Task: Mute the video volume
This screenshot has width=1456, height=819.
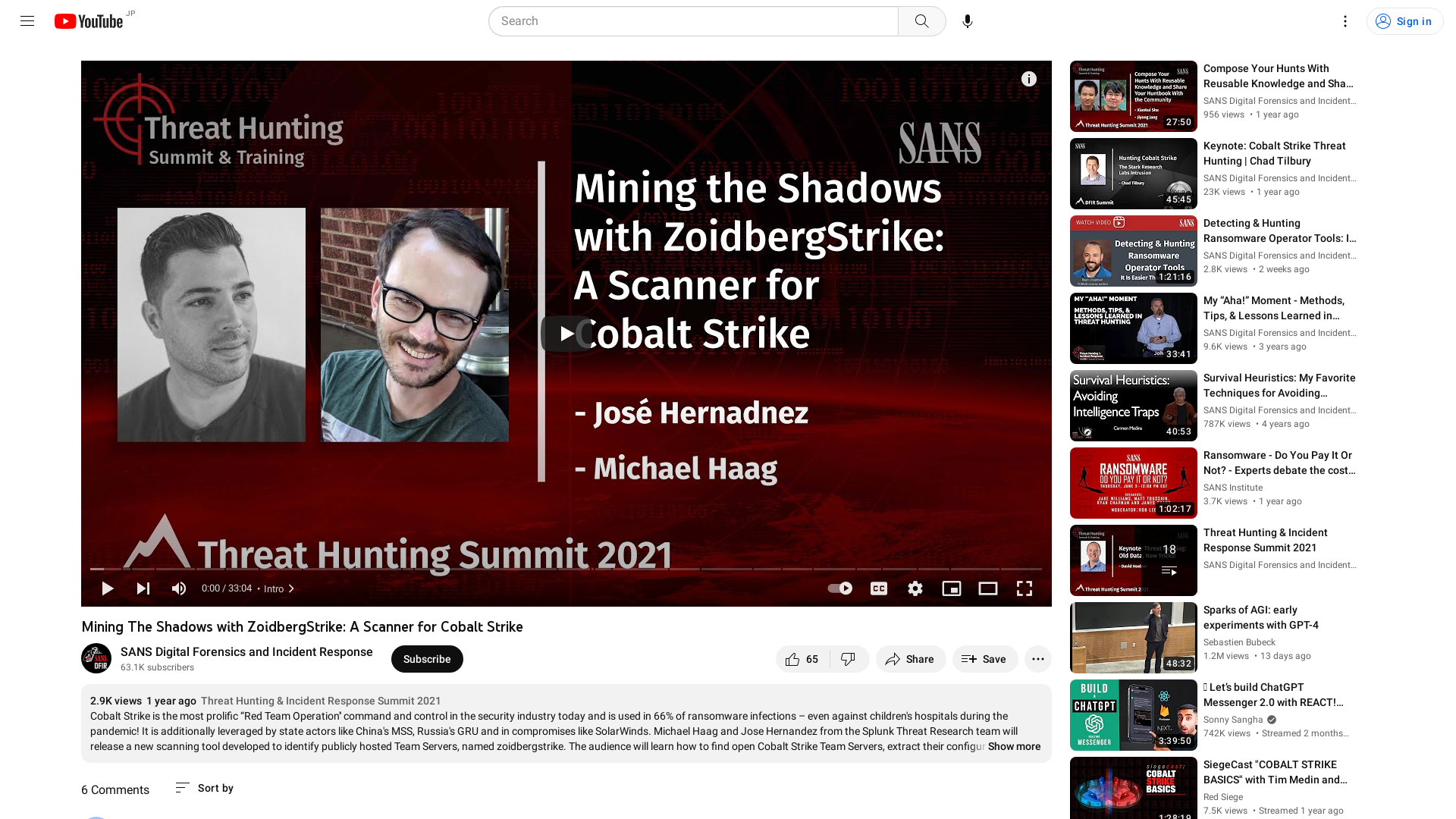Action: pos(179,588)
